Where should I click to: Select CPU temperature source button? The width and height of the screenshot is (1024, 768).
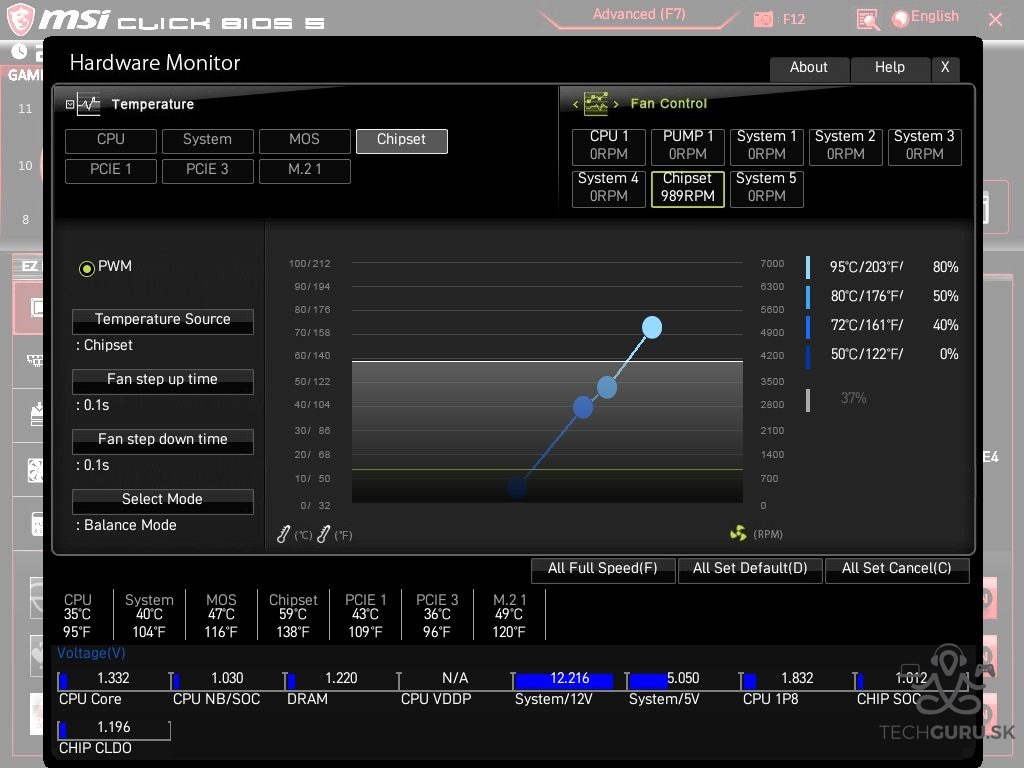click(x=111, y=140)
